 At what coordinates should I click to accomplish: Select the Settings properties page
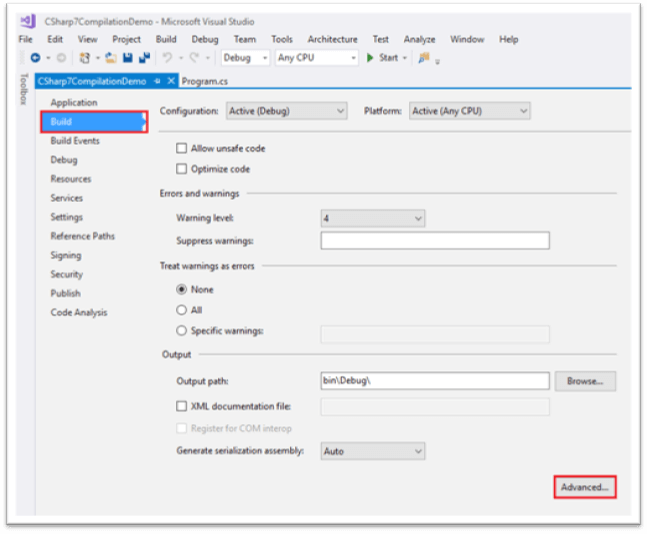66,217
